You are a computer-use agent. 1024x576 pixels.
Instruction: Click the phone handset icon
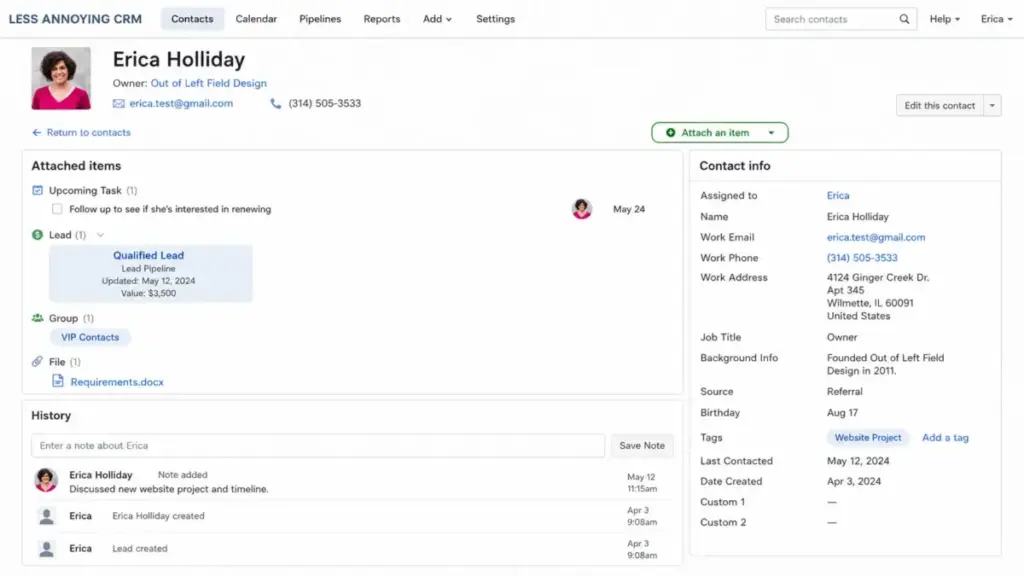coord(276,103)
